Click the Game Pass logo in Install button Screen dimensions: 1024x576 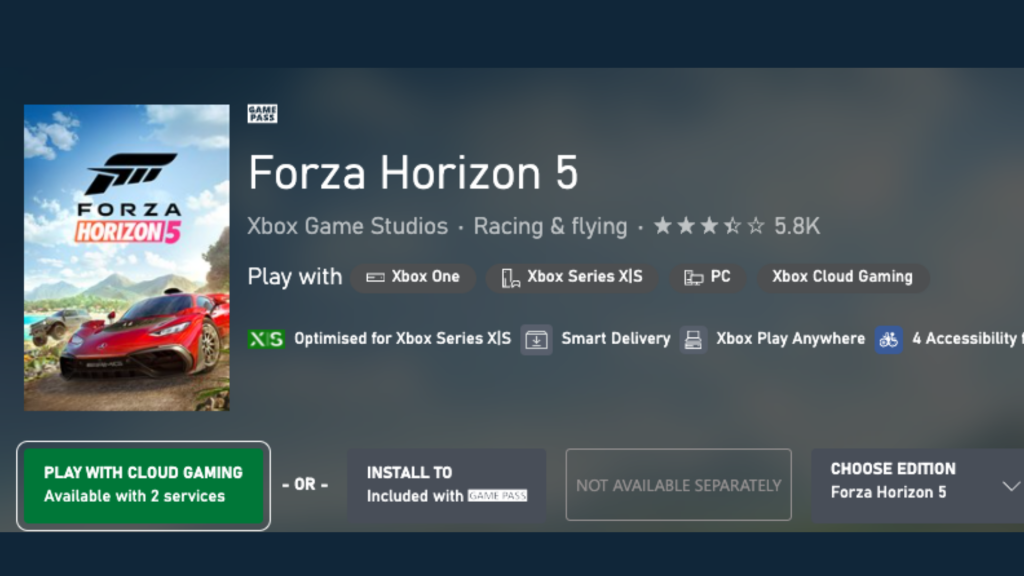pyautogui.click(x=497, y=496)
